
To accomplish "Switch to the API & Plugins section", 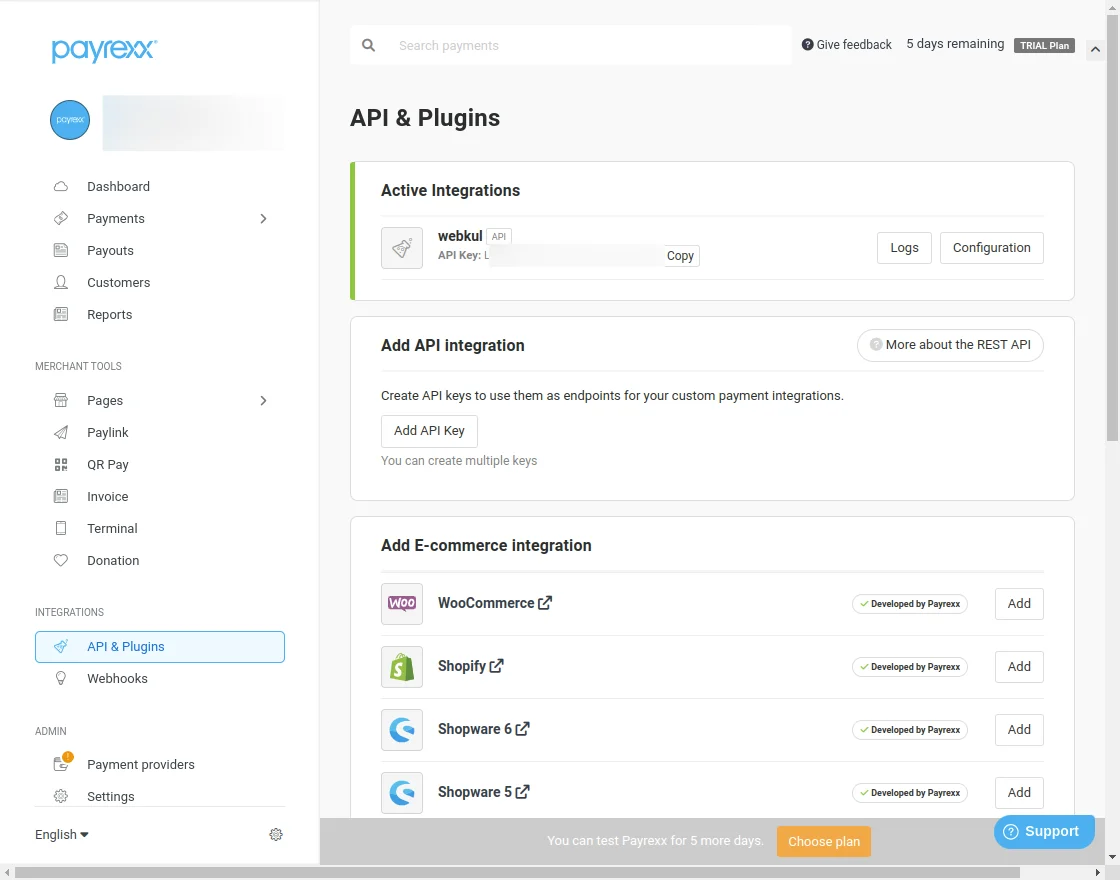I will (123, 647).
